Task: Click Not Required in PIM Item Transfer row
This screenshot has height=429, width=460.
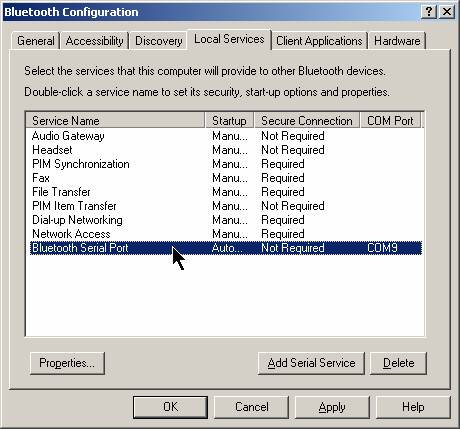Action: 293,206
